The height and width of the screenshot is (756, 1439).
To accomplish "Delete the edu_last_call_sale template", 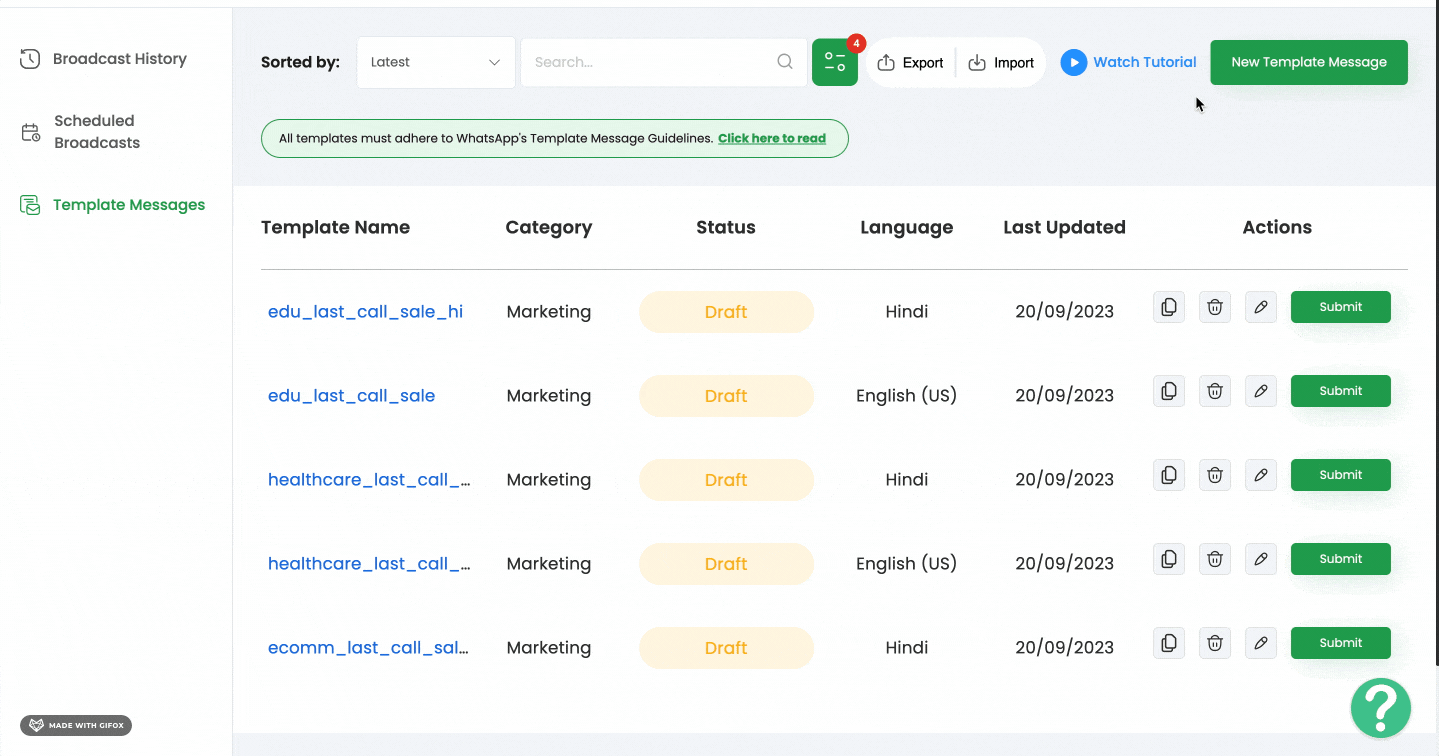I will coord(1215,391).
